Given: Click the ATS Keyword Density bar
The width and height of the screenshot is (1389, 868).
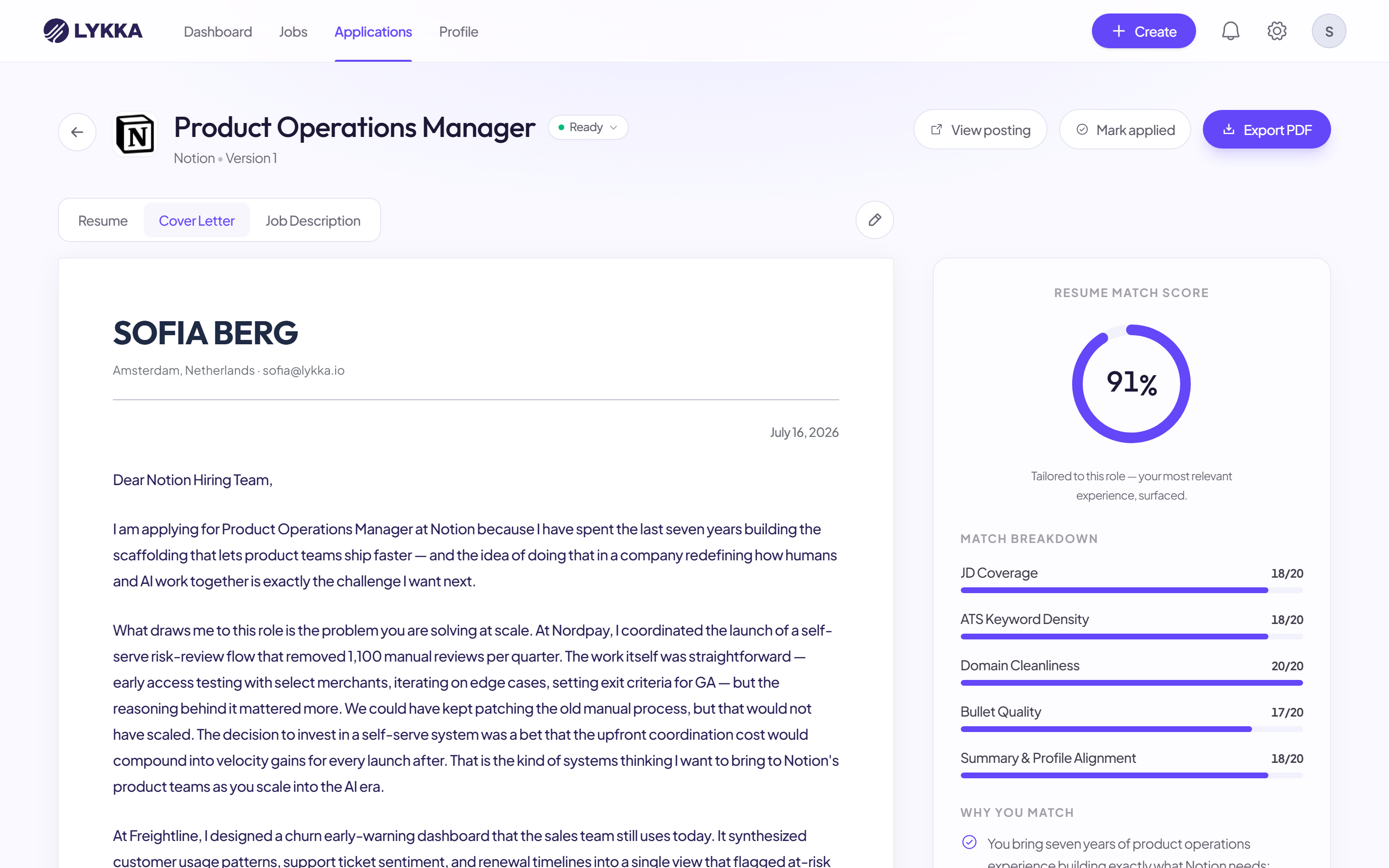Looking at the screenshot, I should coord(1131,636).
